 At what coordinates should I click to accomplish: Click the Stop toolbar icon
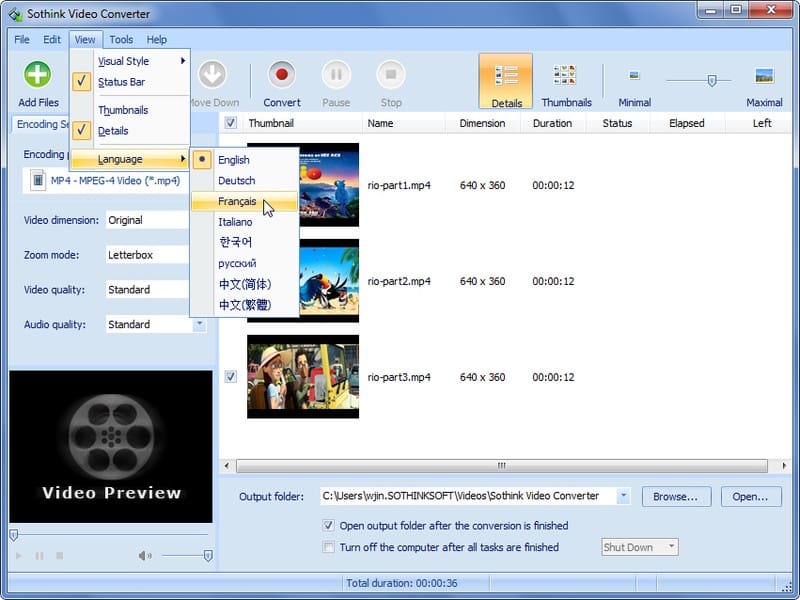[x=391, y=74]
